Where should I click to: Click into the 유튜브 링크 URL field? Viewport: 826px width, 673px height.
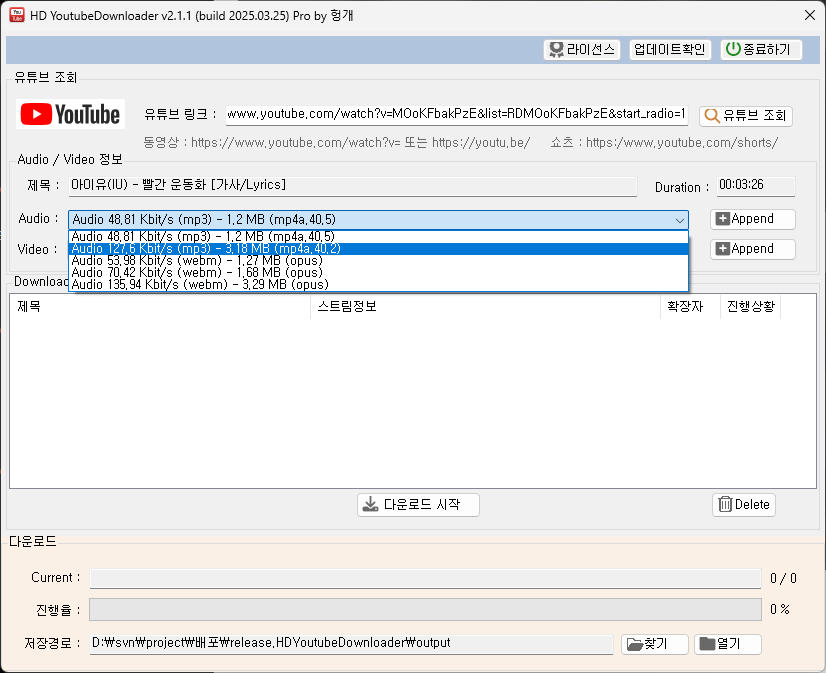coord(457,114)
